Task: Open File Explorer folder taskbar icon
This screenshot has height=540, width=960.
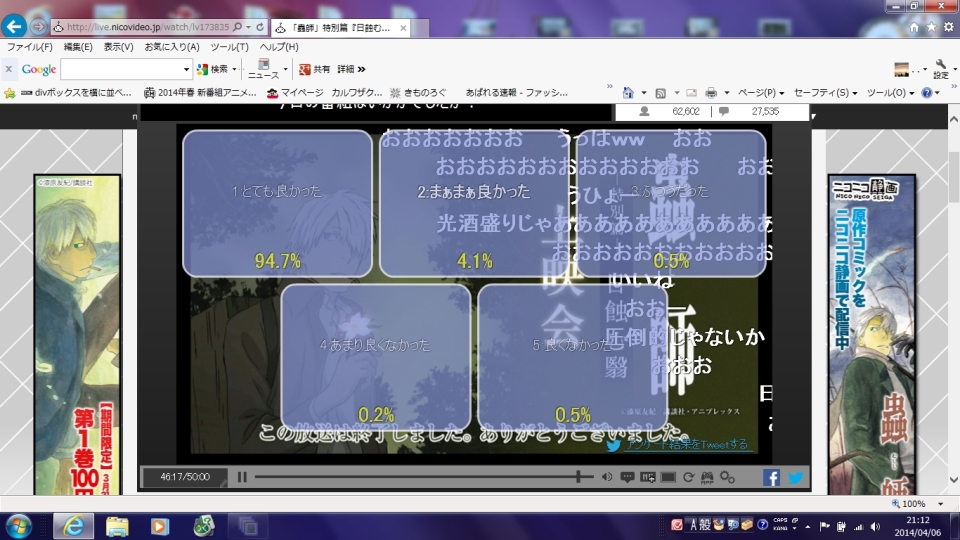Action: [x=117, y=526]
